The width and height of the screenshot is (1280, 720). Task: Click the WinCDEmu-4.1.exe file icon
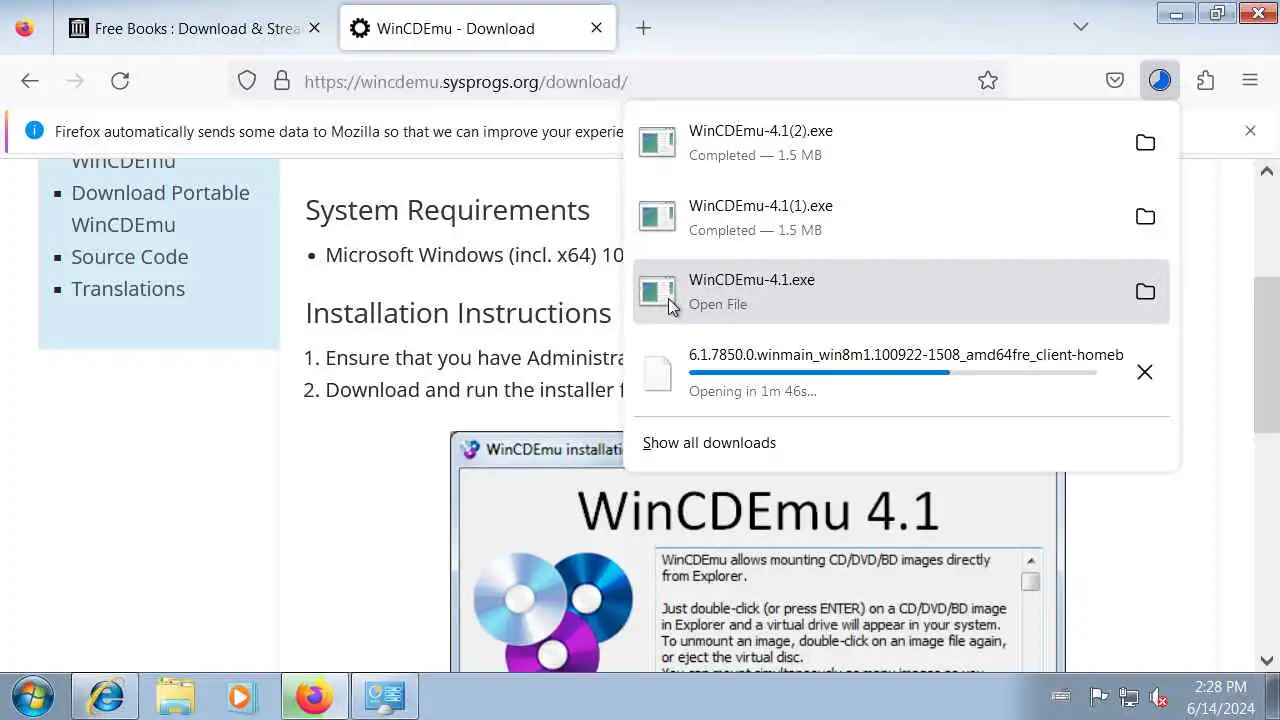657,292
